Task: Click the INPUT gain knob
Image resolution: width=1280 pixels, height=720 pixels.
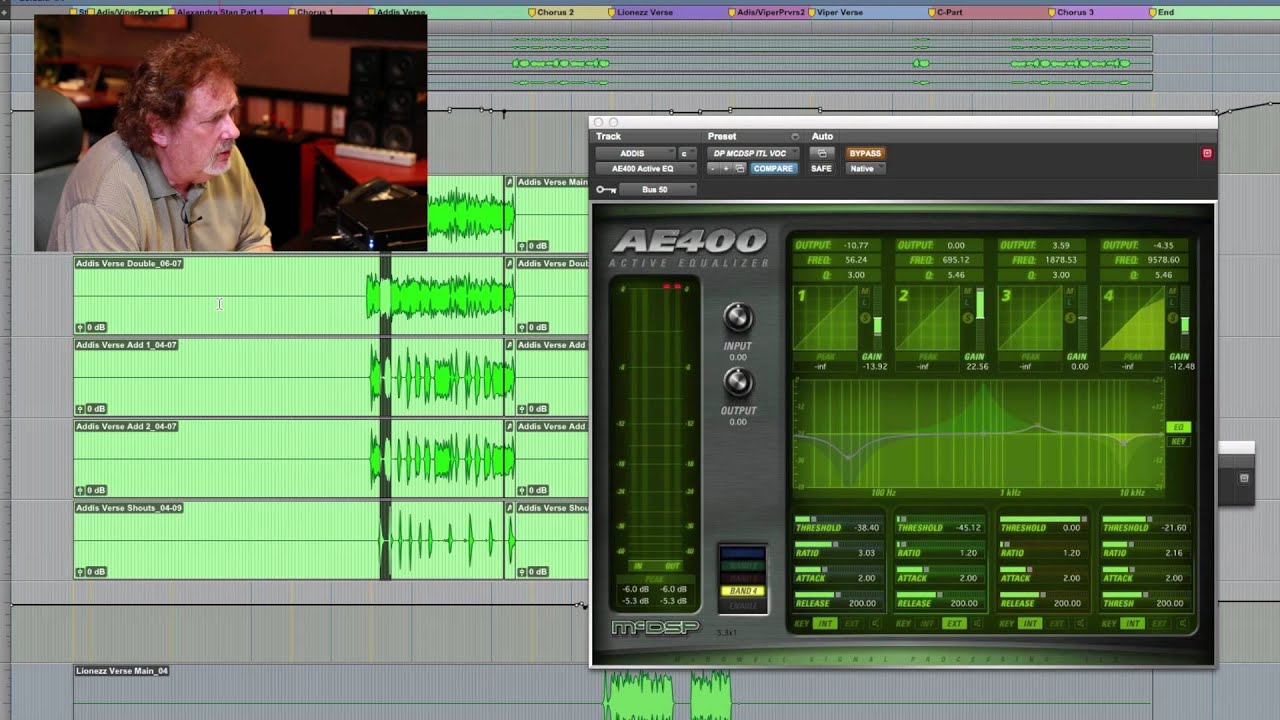Action: point(737,318)
